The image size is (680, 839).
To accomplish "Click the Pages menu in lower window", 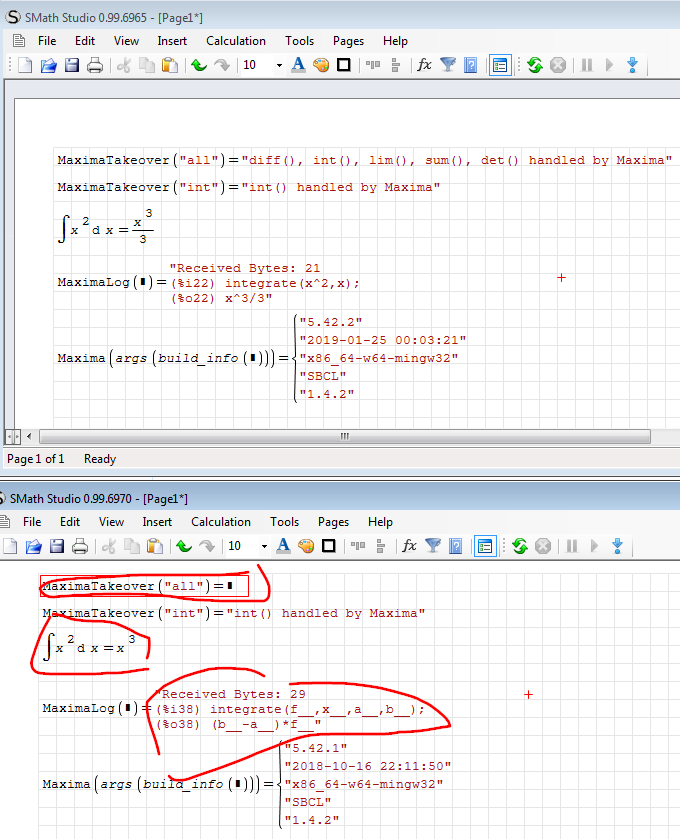I will 333,522.
